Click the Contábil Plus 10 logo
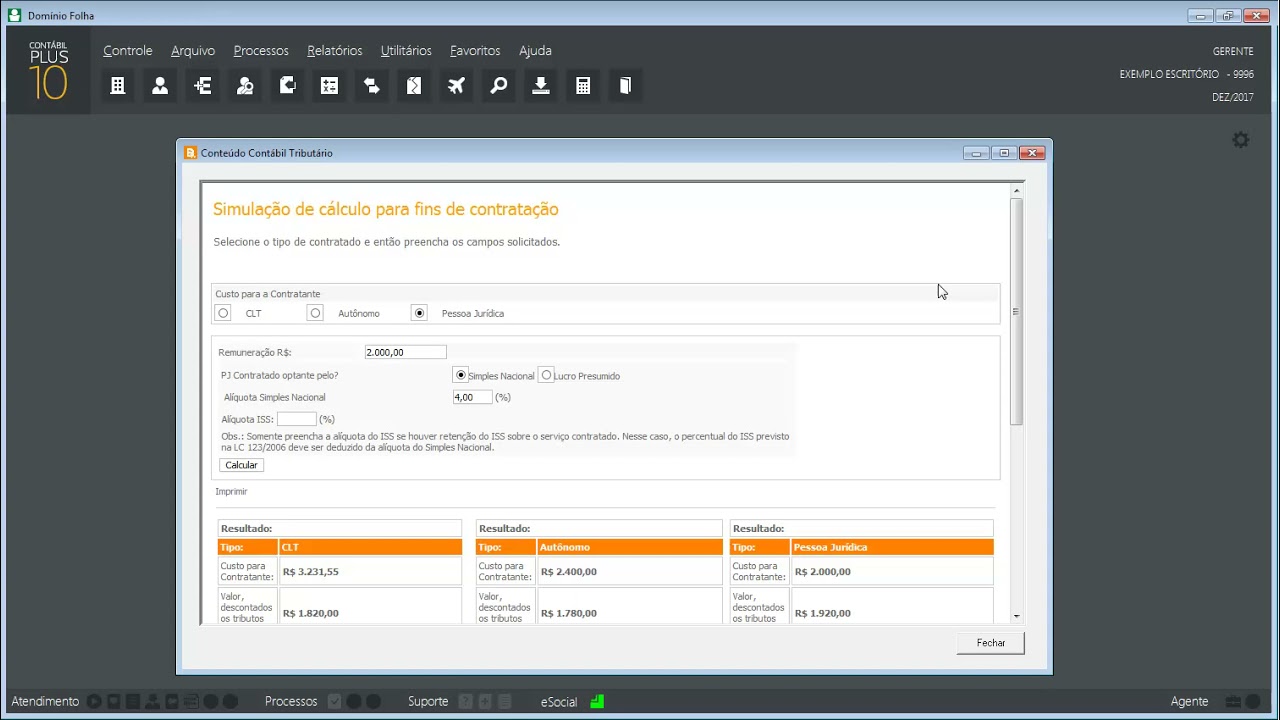 click(48, 70)
